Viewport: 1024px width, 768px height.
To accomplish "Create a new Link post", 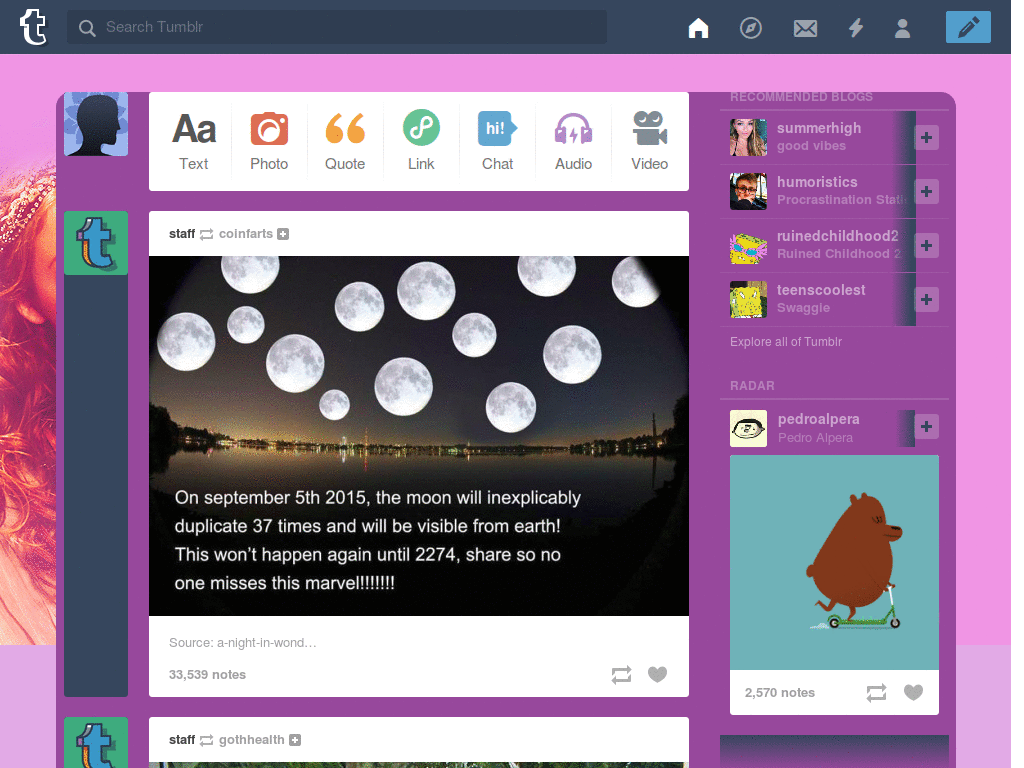I will [x=421, y=141].
